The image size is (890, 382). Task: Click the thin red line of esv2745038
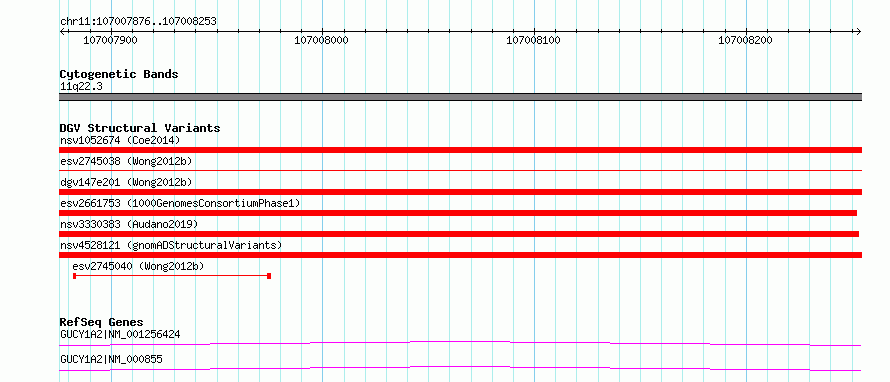pos(460,170)
